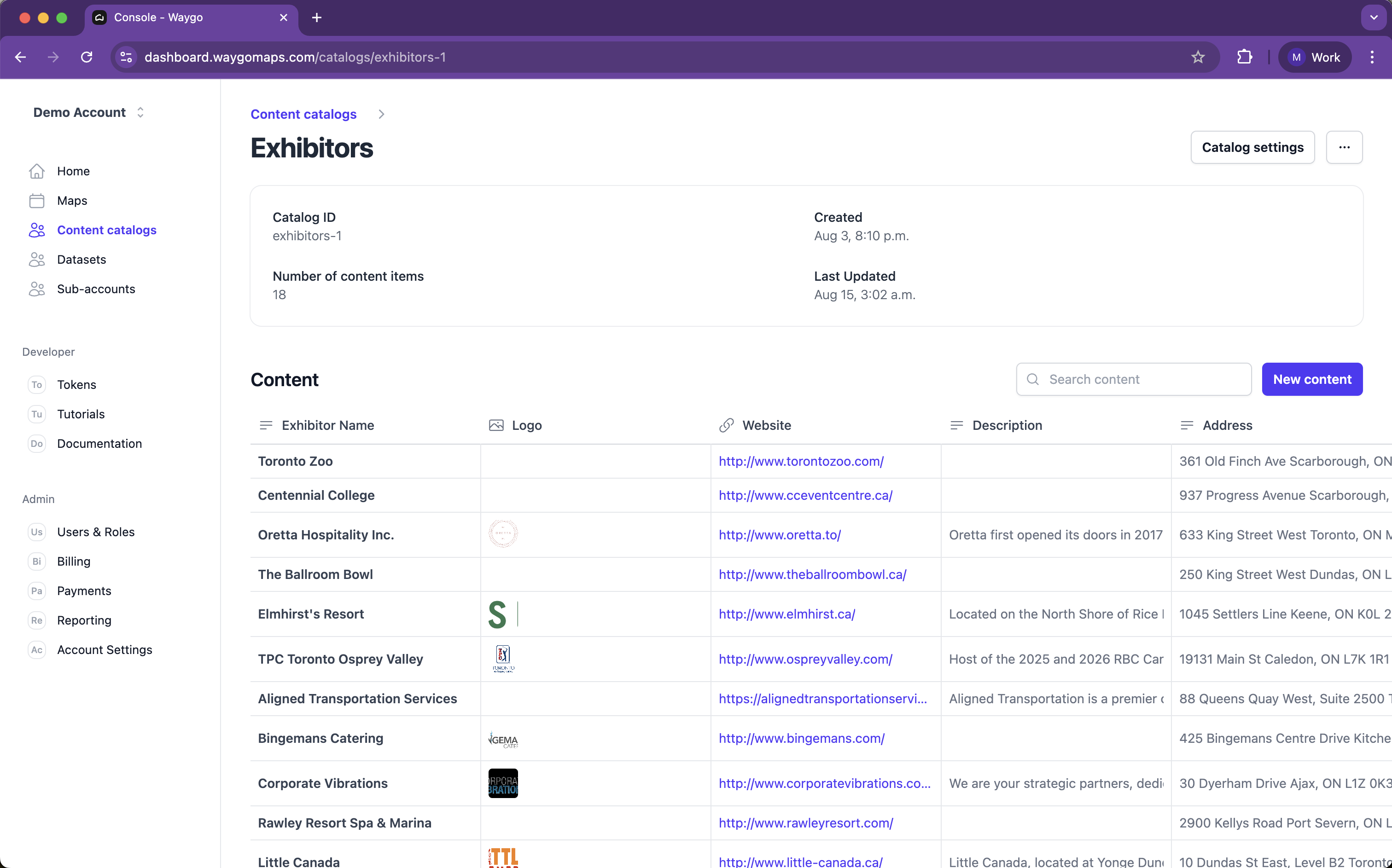Screen dimensions: 1392x868
Task: Click the Description column text icon
Action: pyautogui.click(x=957, y=425)
